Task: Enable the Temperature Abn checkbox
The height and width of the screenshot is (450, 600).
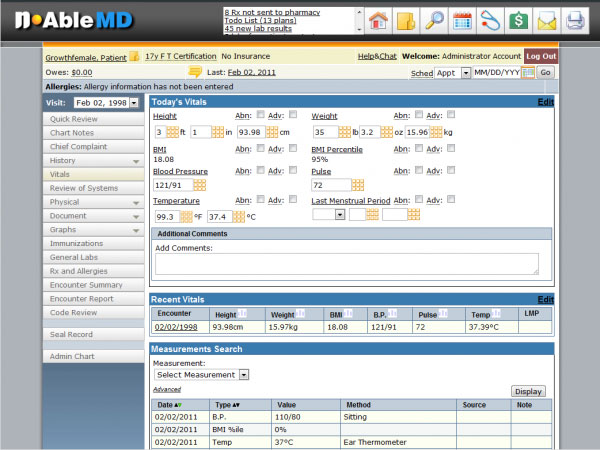Action: (261, 200)
